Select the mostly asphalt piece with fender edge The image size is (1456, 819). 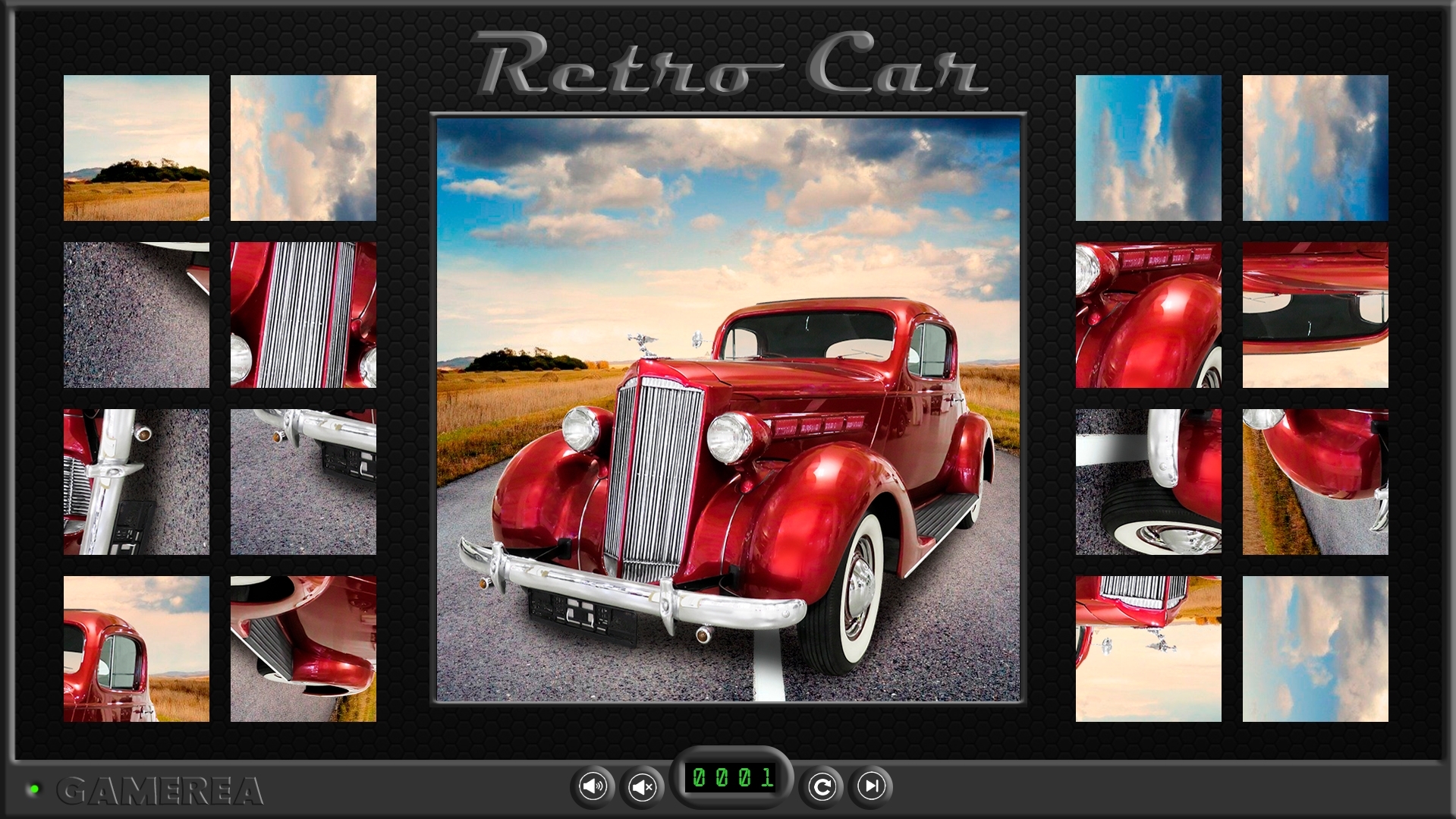[137, 315]
